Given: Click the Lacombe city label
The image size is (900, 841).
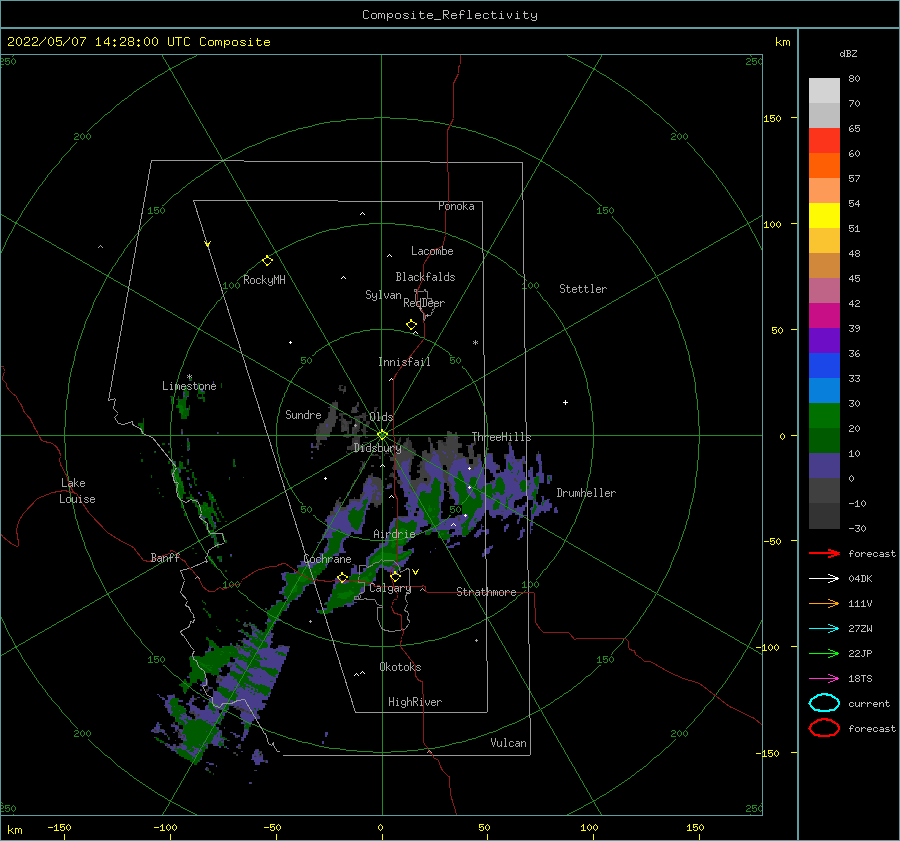Looking at the screenshot, I should (x=432, y=251).
